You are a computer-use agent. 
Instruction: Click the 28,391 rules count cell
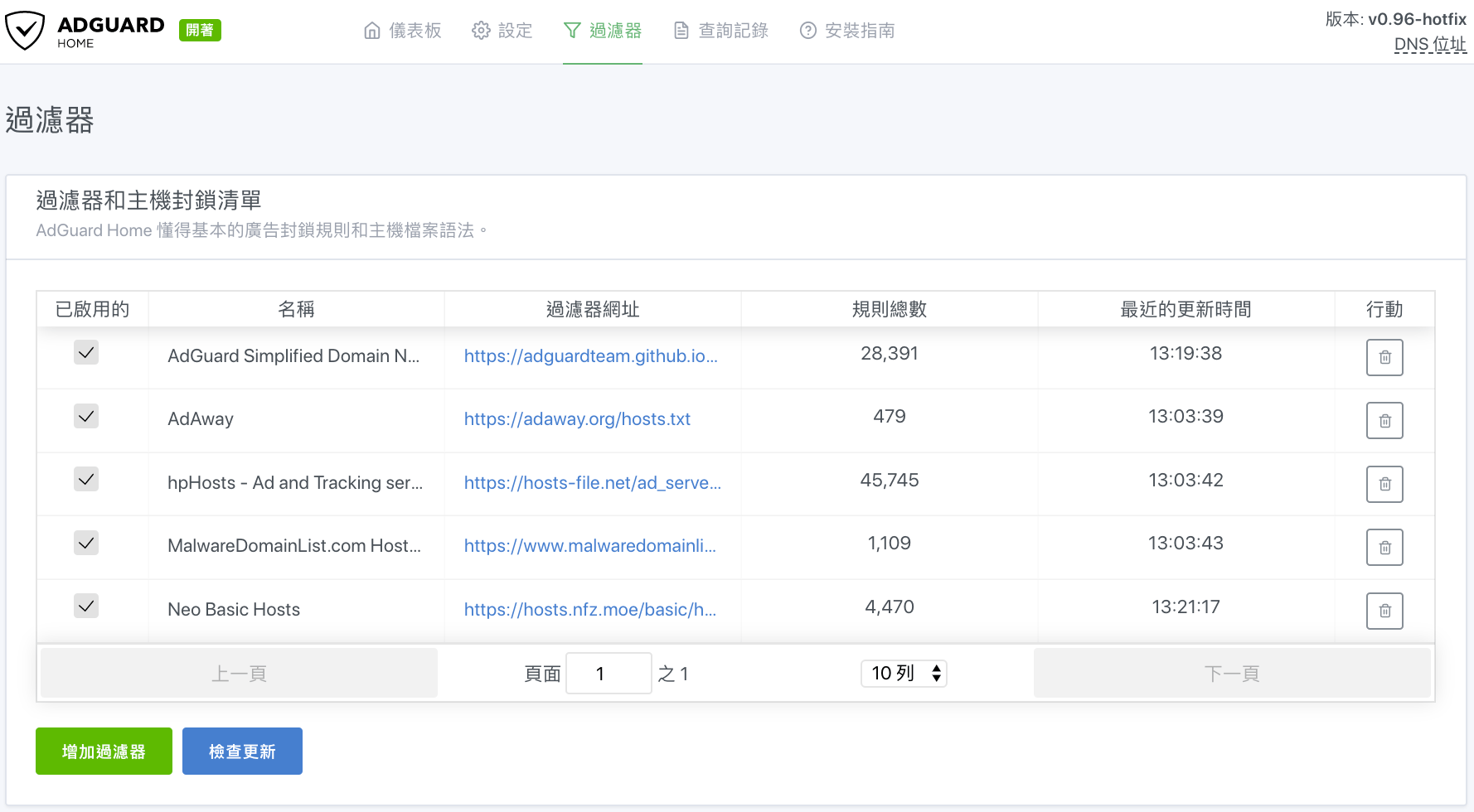pyautogui.click(x=890, y=354)
